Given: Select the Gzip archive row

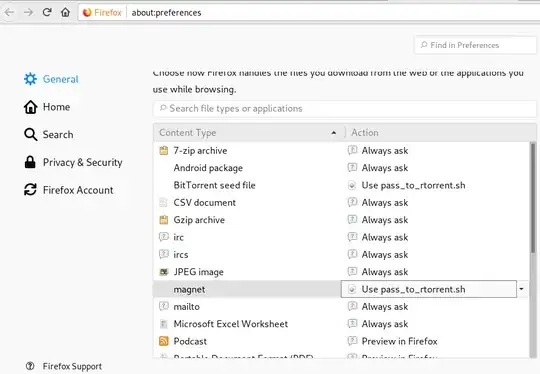Looking at the screenshot, I should point(342,220).
